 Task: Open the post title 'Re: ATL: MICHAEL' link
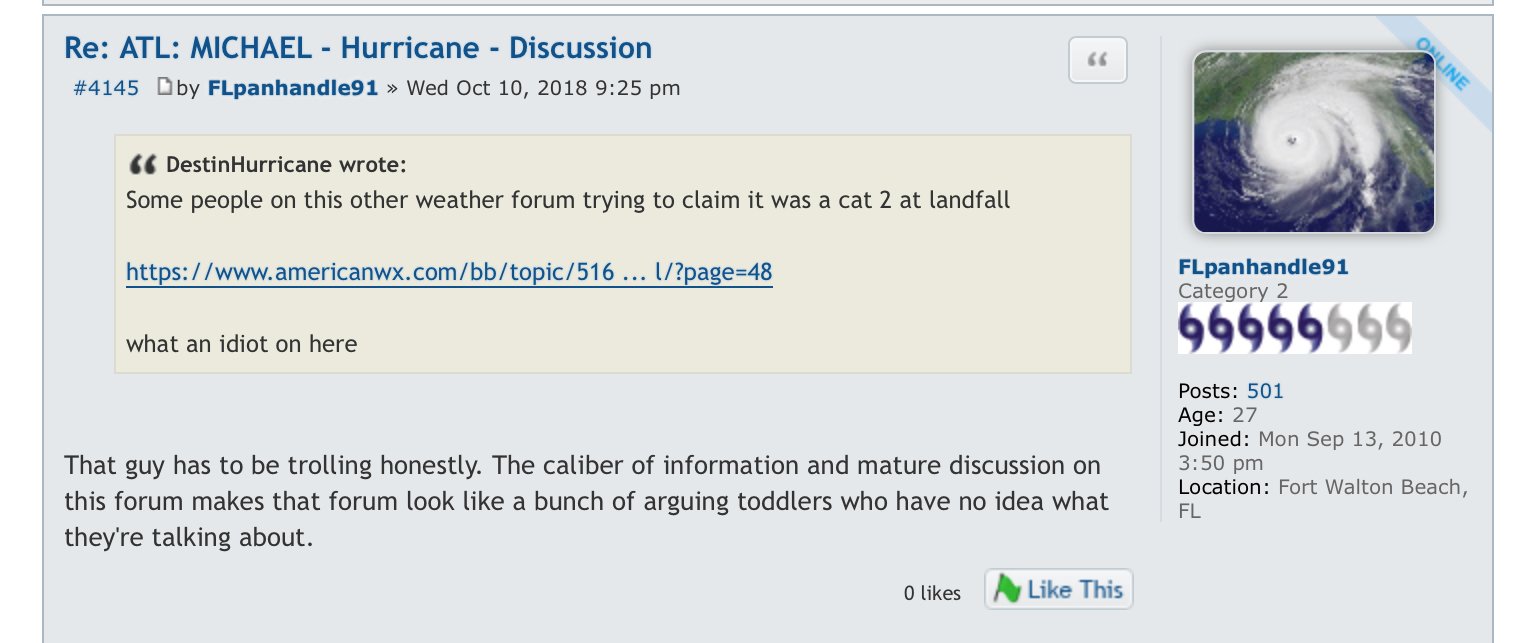(358, 48)
